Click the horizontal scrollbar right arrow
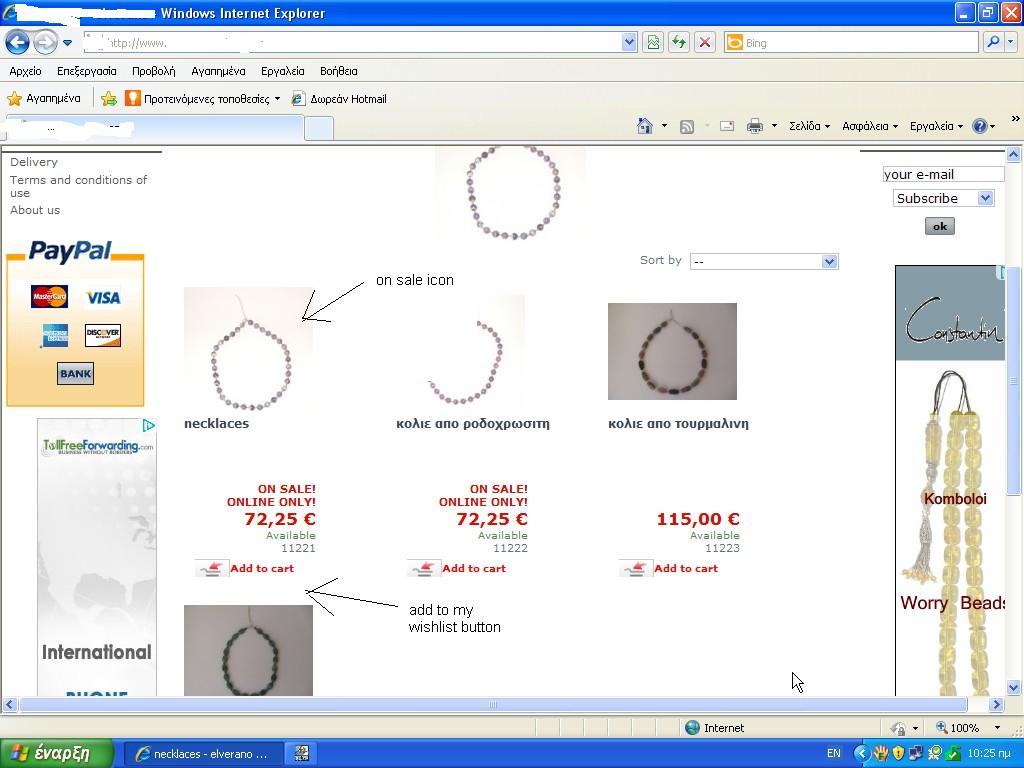 coord(996,705)
